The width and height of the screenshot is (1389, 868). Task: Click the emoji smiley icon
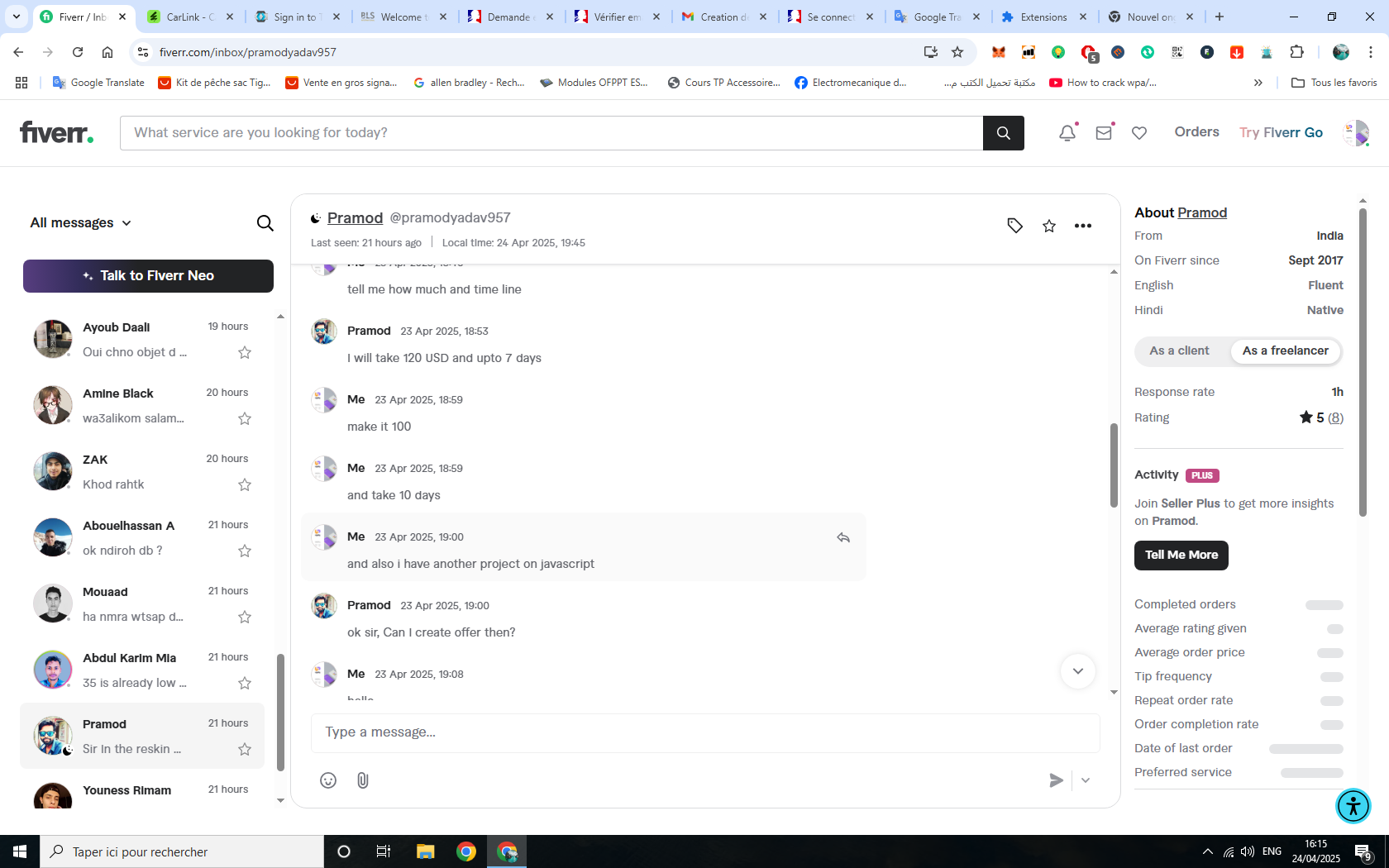328,780
